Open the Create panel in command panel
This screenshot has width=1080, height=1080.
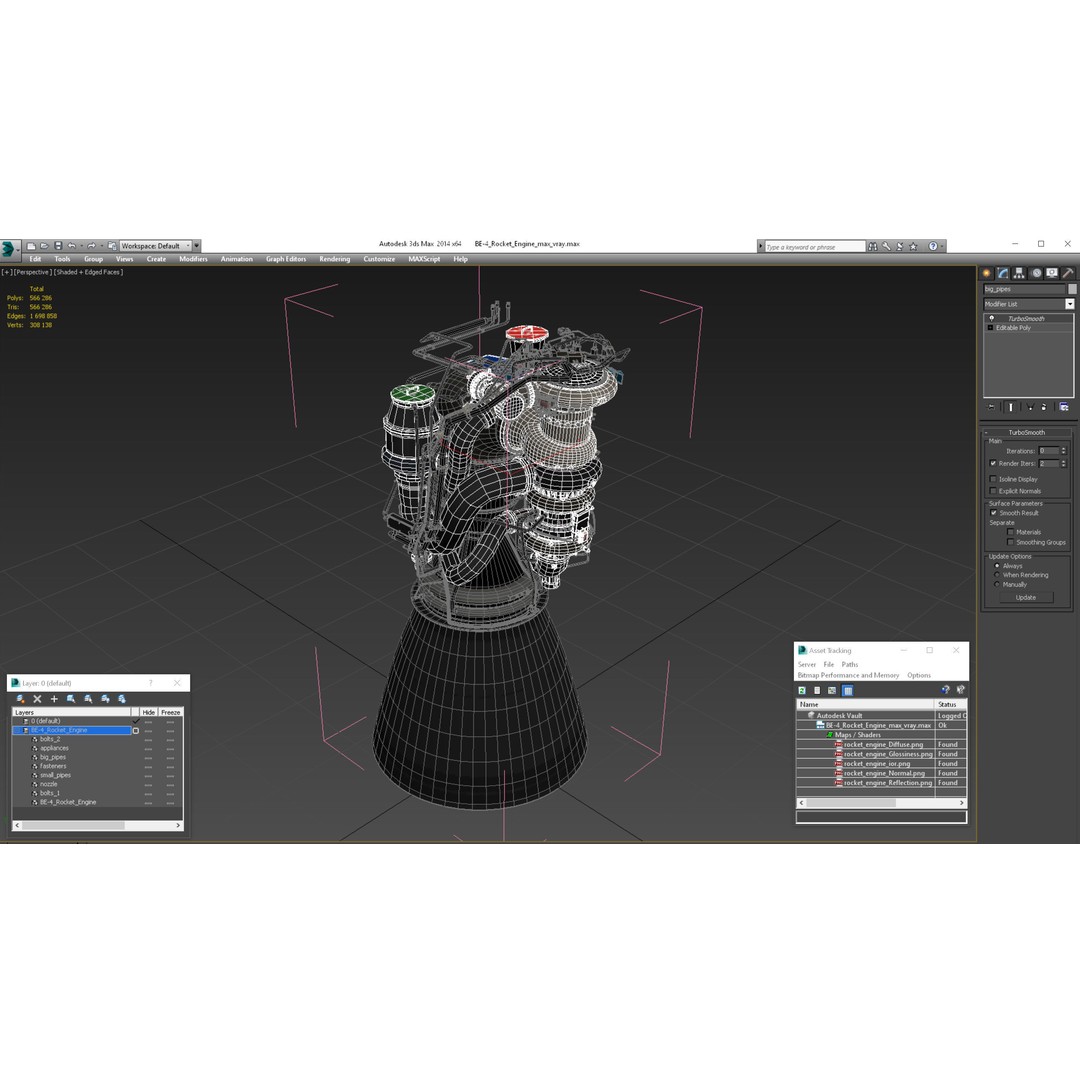pyautogui.click(x=987, y=272)
